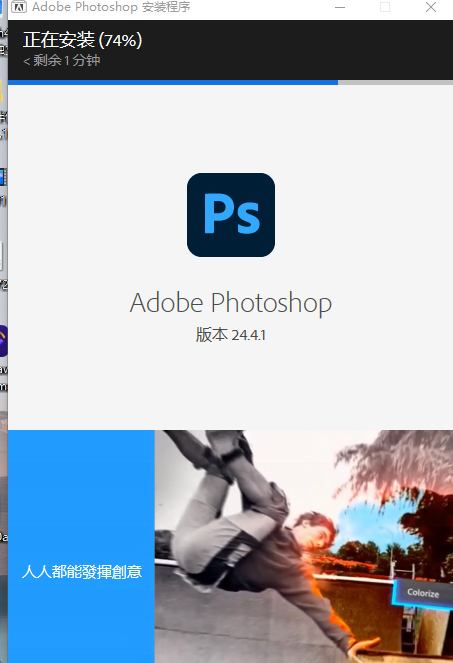This screenshot has height=663, width=453.
Task: Click the Adobe logo in the title bar
Action: (19, 7)
